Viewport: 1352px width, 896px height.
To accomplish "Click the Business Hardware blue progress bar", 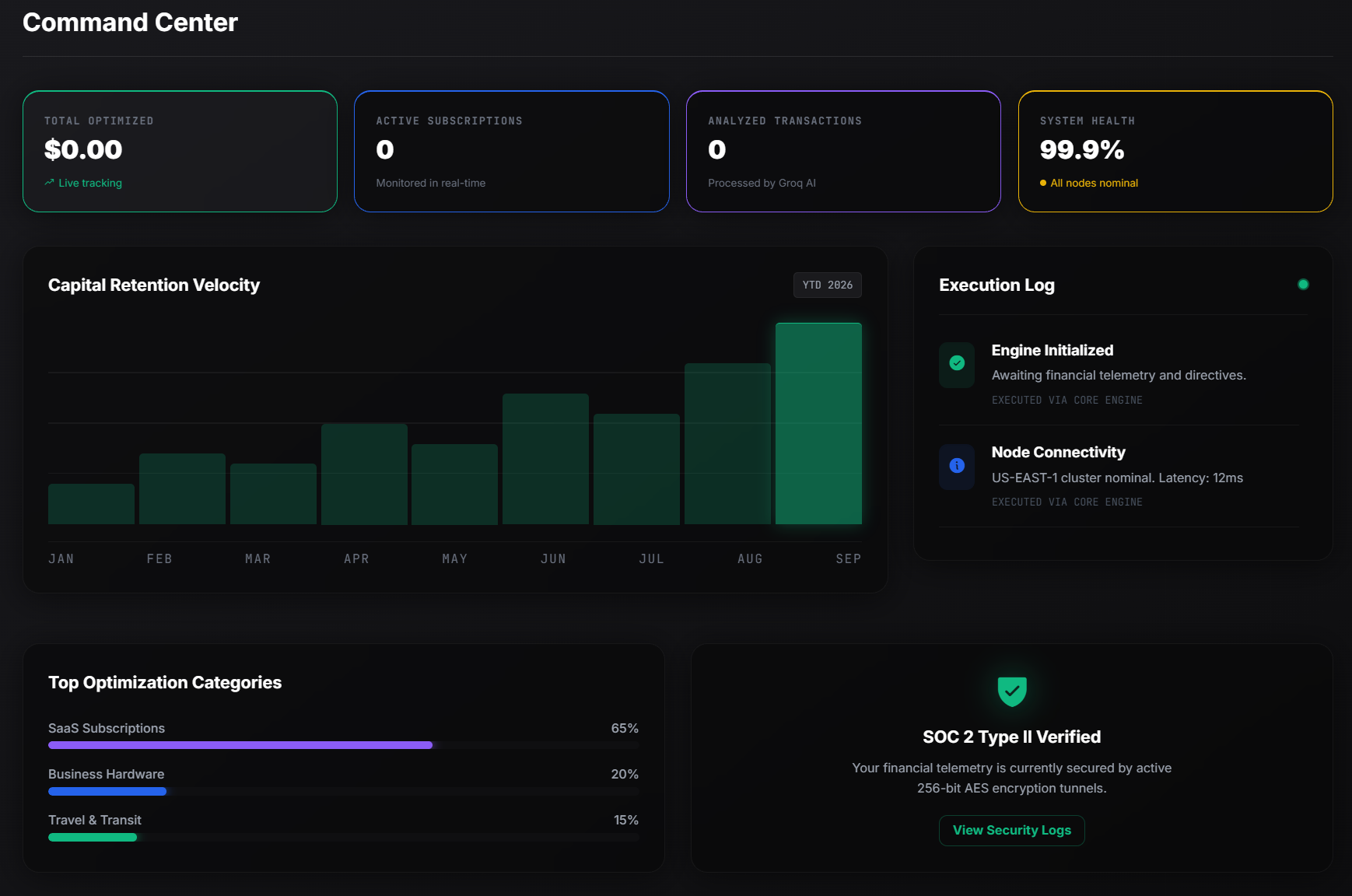I will pos(107,791).
